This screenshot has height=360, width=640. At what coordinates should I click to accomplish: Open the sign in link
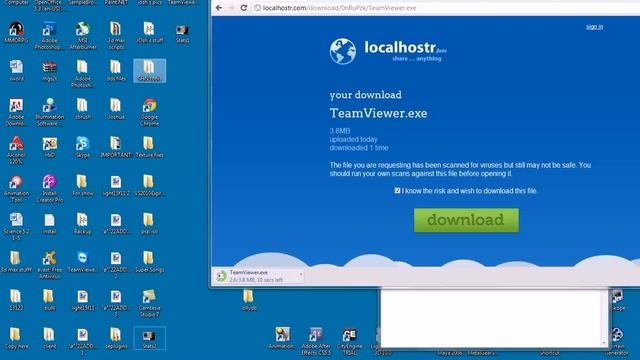[x=594, y=27]
